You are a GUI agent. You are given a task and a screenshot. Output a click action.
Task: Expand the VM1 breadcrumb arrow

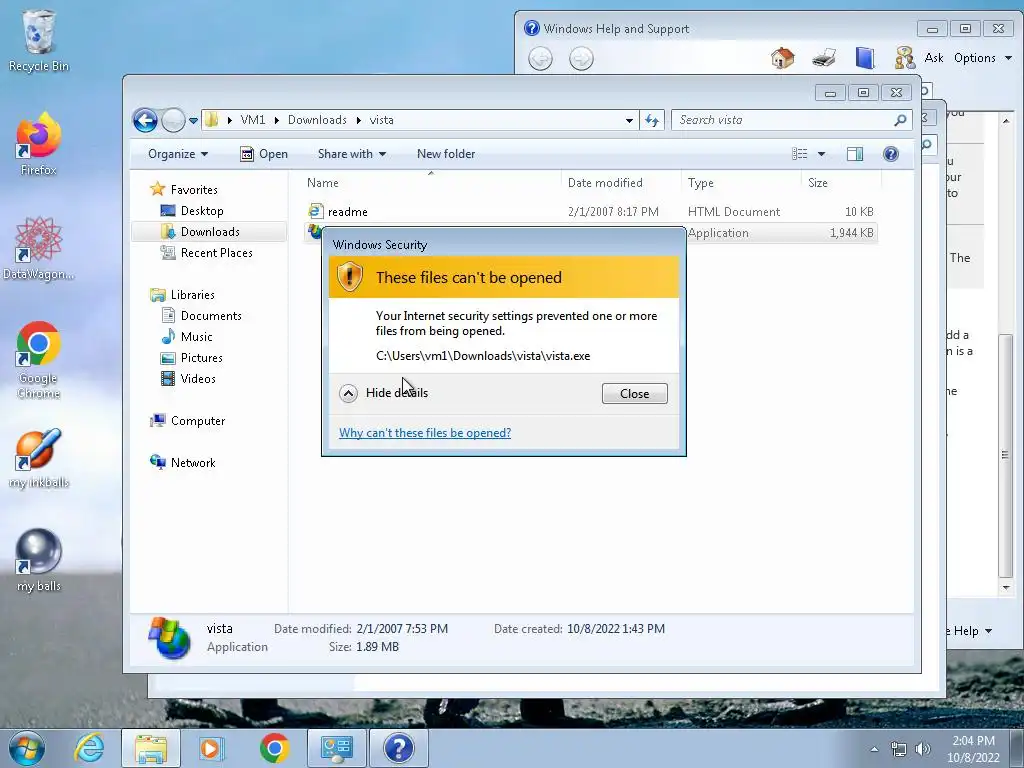coord(277,120)
